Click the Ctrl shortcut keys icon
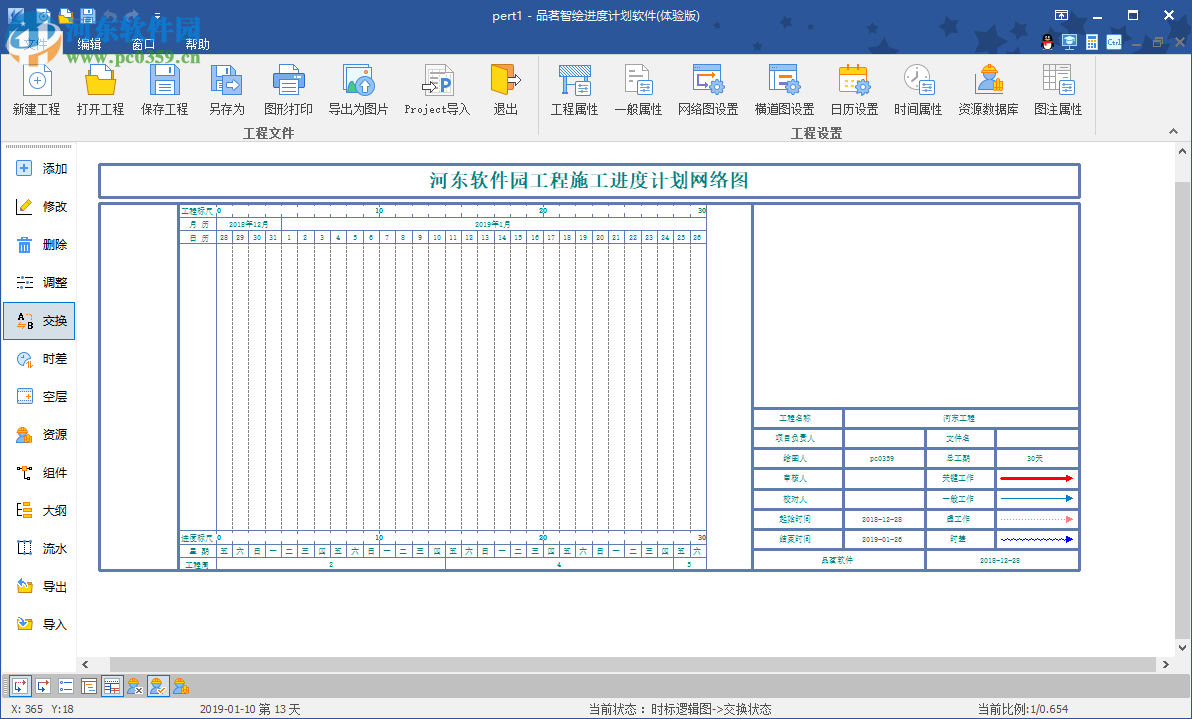1192x719 pixels. [1114, 43]
